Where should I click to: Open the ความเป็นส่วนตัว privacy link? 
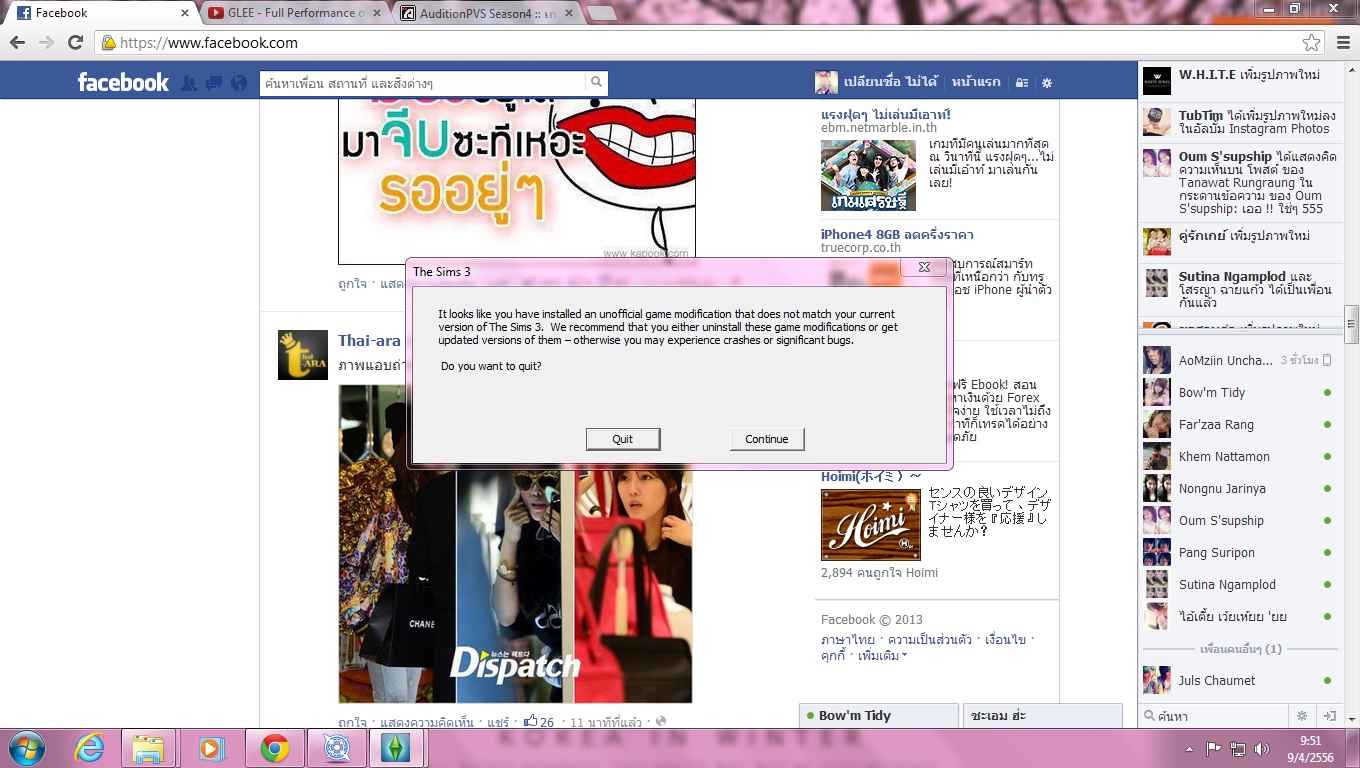[x=929, y=640]
